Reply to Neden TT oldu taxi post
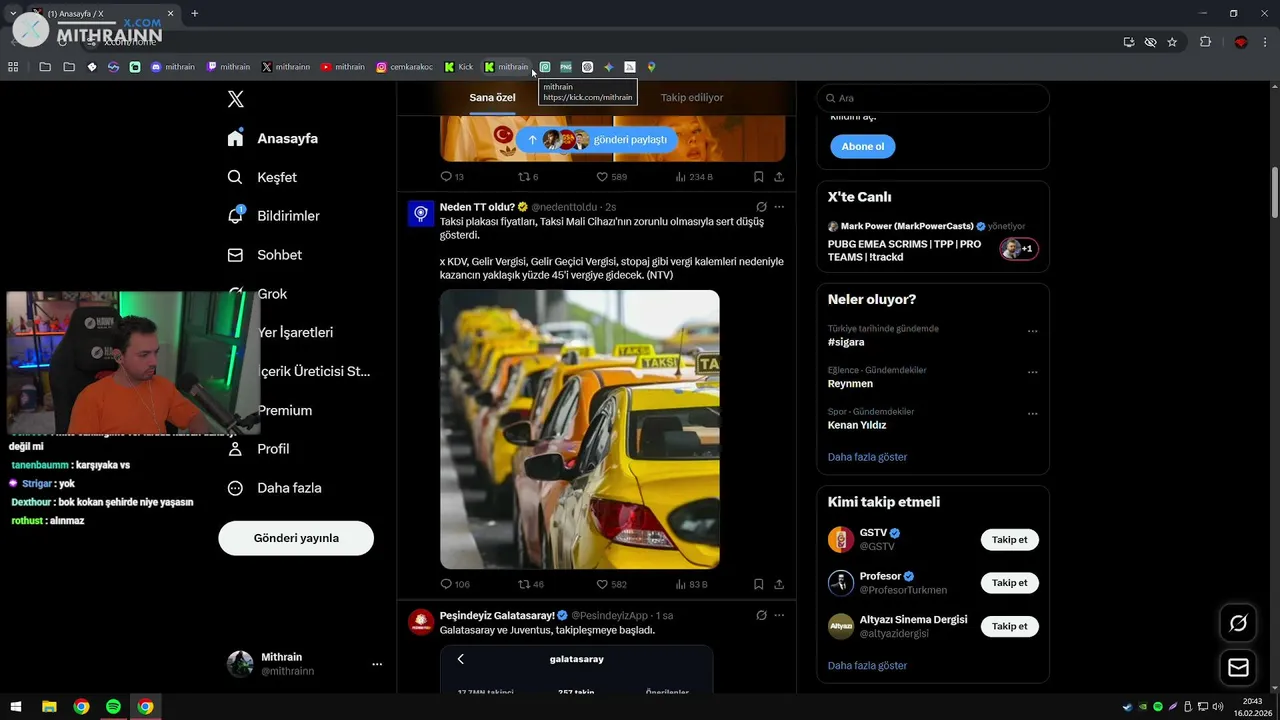The image size is (1280, 720). (455, 584)
